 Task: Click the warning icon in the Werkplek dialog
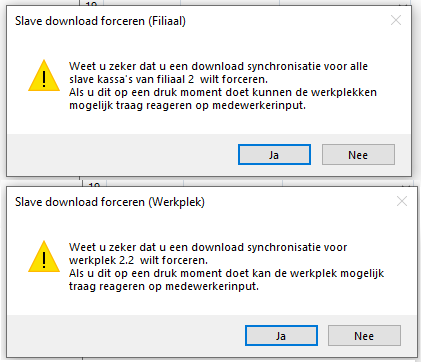(x=44, y=256)
